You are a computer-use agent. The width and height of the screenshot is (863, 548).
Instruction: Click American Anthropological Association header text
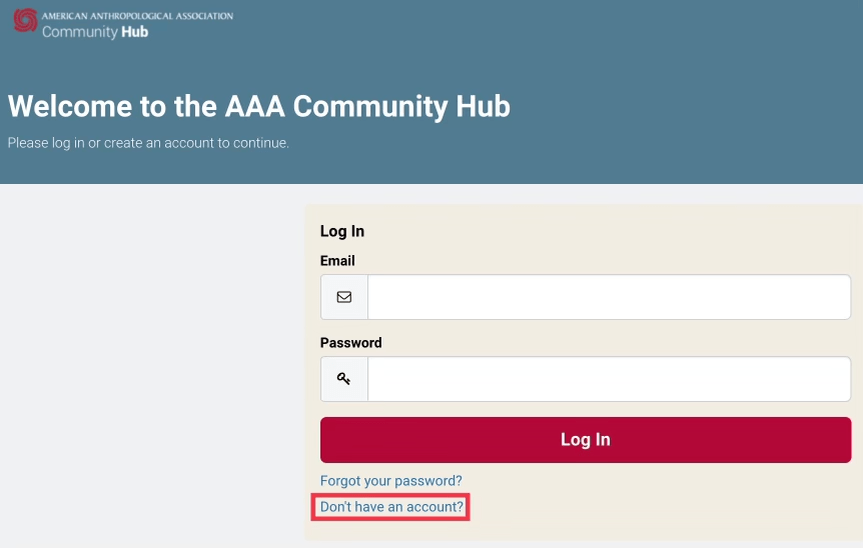pyautogui.click(x=137, y=16)
